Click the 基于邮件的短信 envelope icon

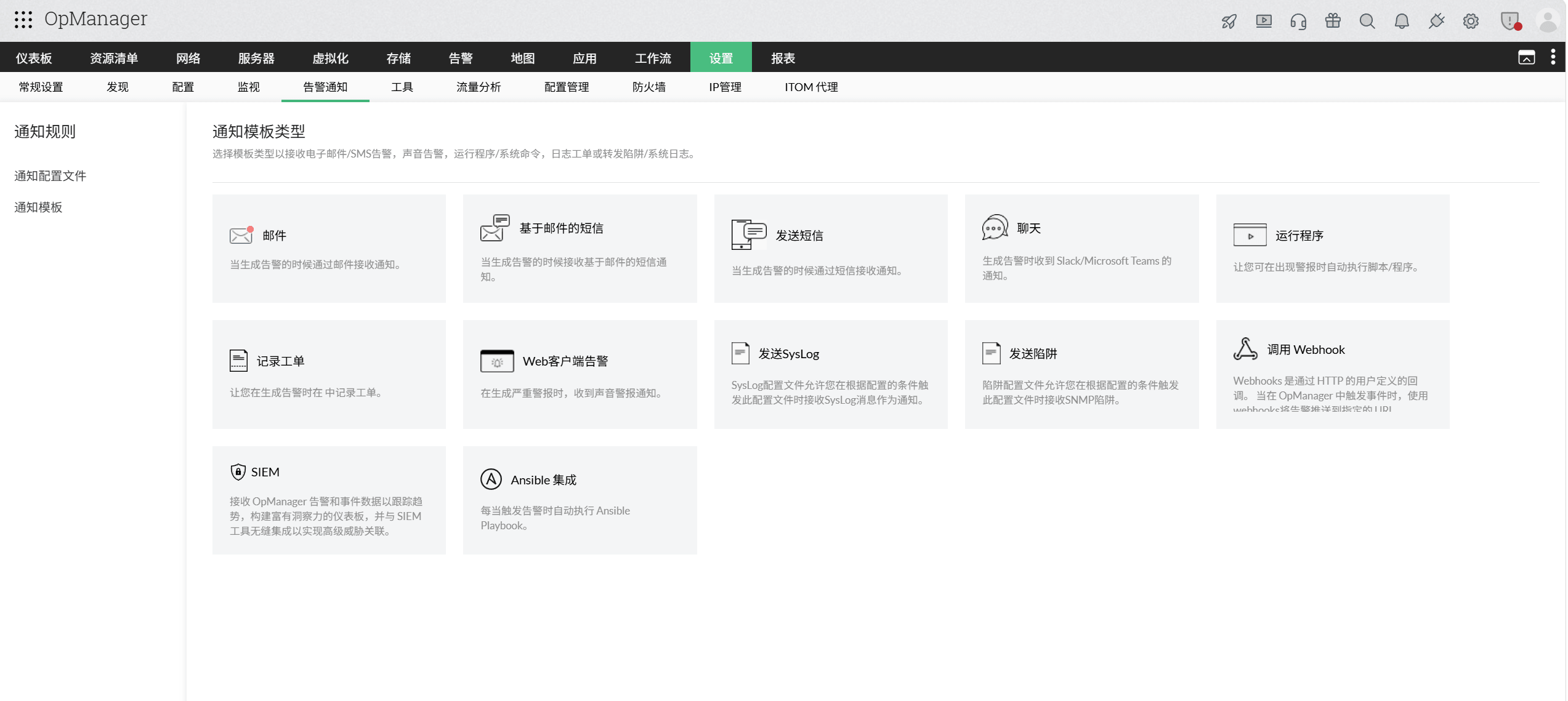click(x=495, y=228)
